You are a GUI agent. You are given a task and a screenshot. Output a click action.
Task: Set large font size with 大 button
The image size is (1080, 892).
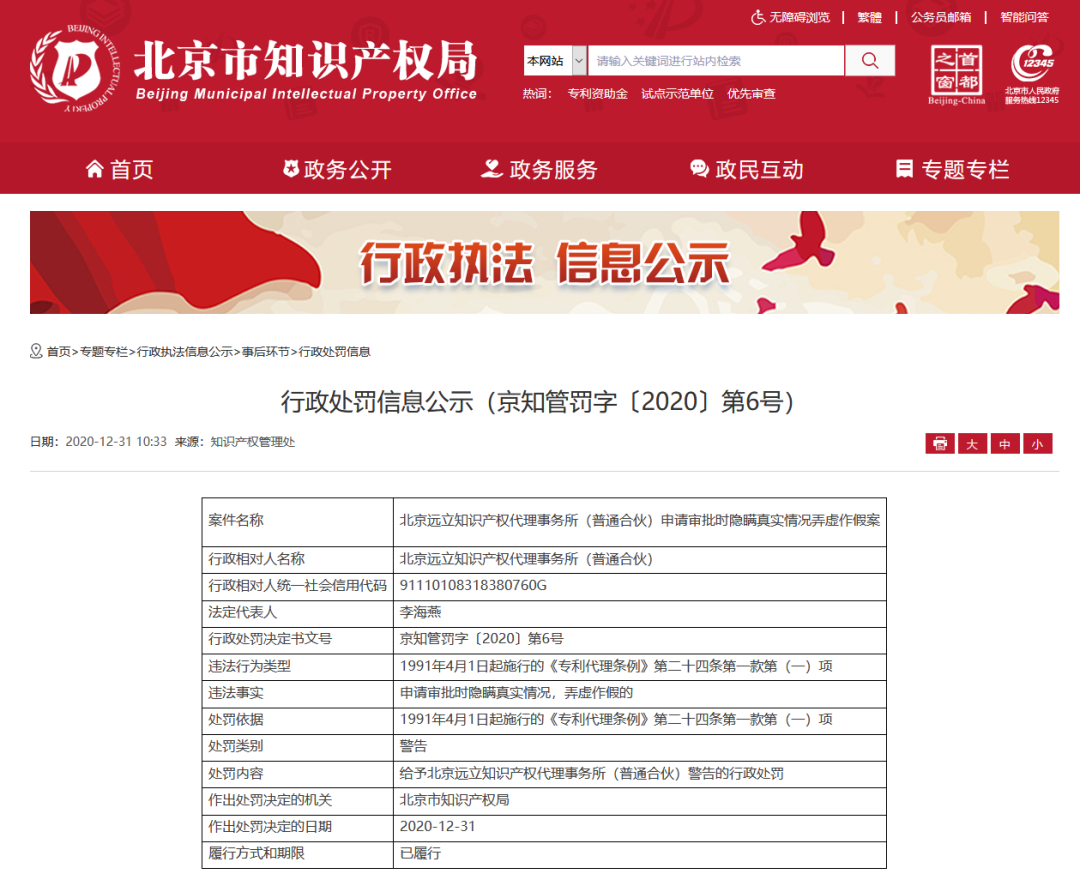pyautogui.click(x=972, y=444)
